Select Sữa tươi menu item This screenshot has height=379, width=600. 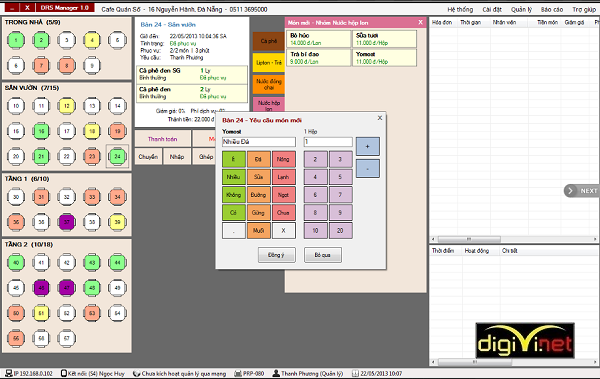point(384,39)
